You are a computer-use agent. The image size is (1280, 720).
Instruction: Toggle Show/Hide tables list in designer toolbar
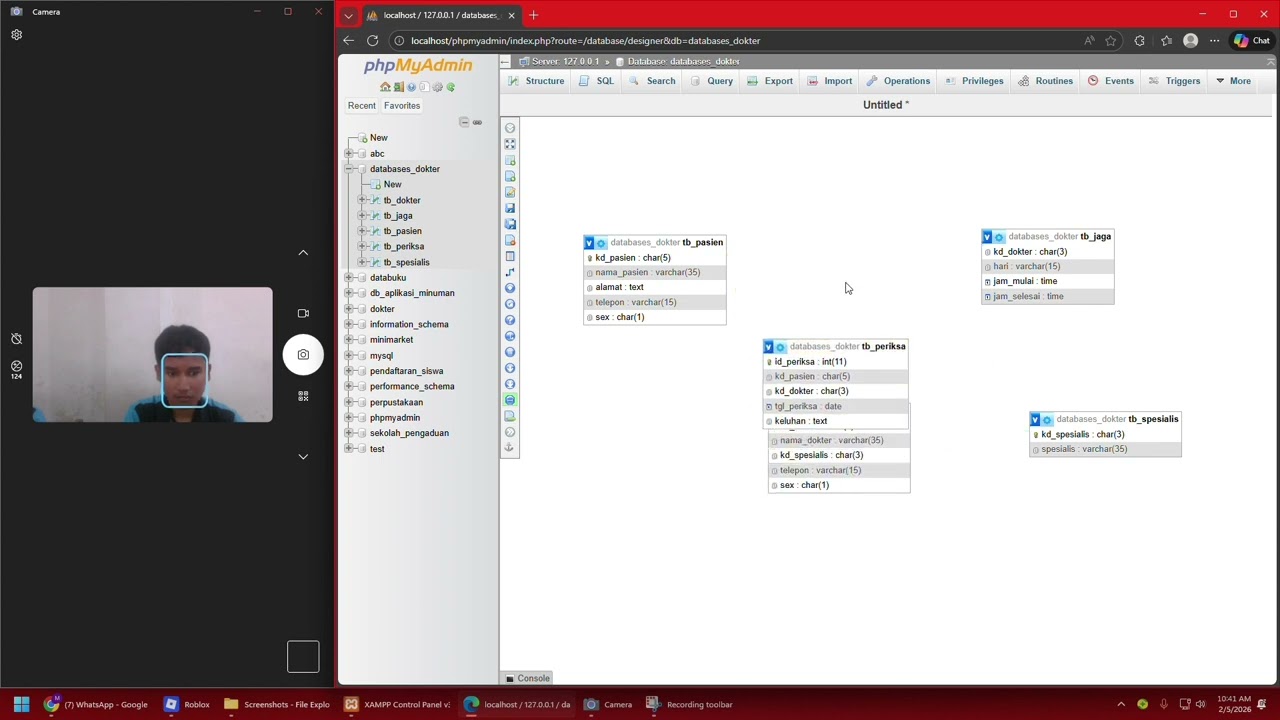(x=510, y=128)
